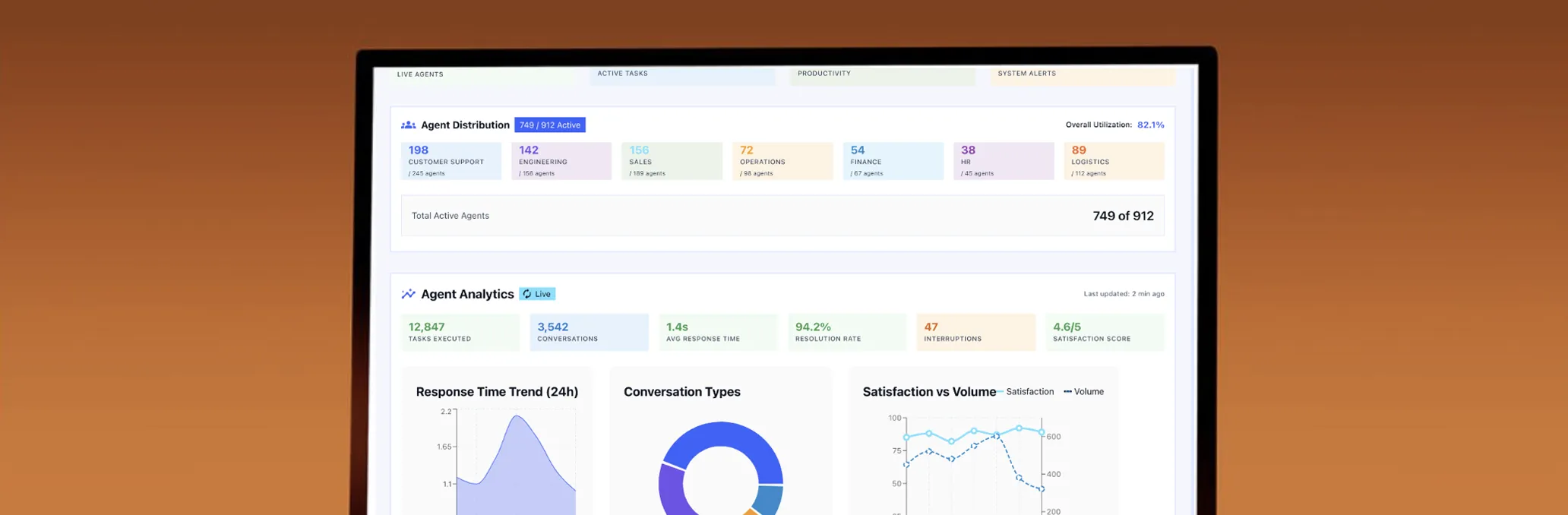Click the Agent Analytics trend icon
The width and height of the screenshot is (1568, 515).
(x=408, y=294)
